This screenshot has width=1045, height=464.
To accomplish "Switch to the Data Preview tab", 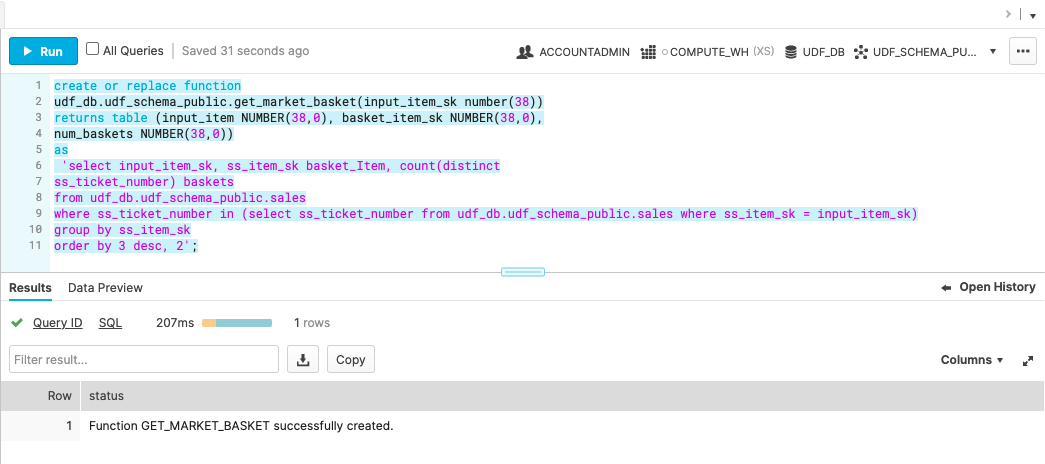I will [x=105, y=288].
